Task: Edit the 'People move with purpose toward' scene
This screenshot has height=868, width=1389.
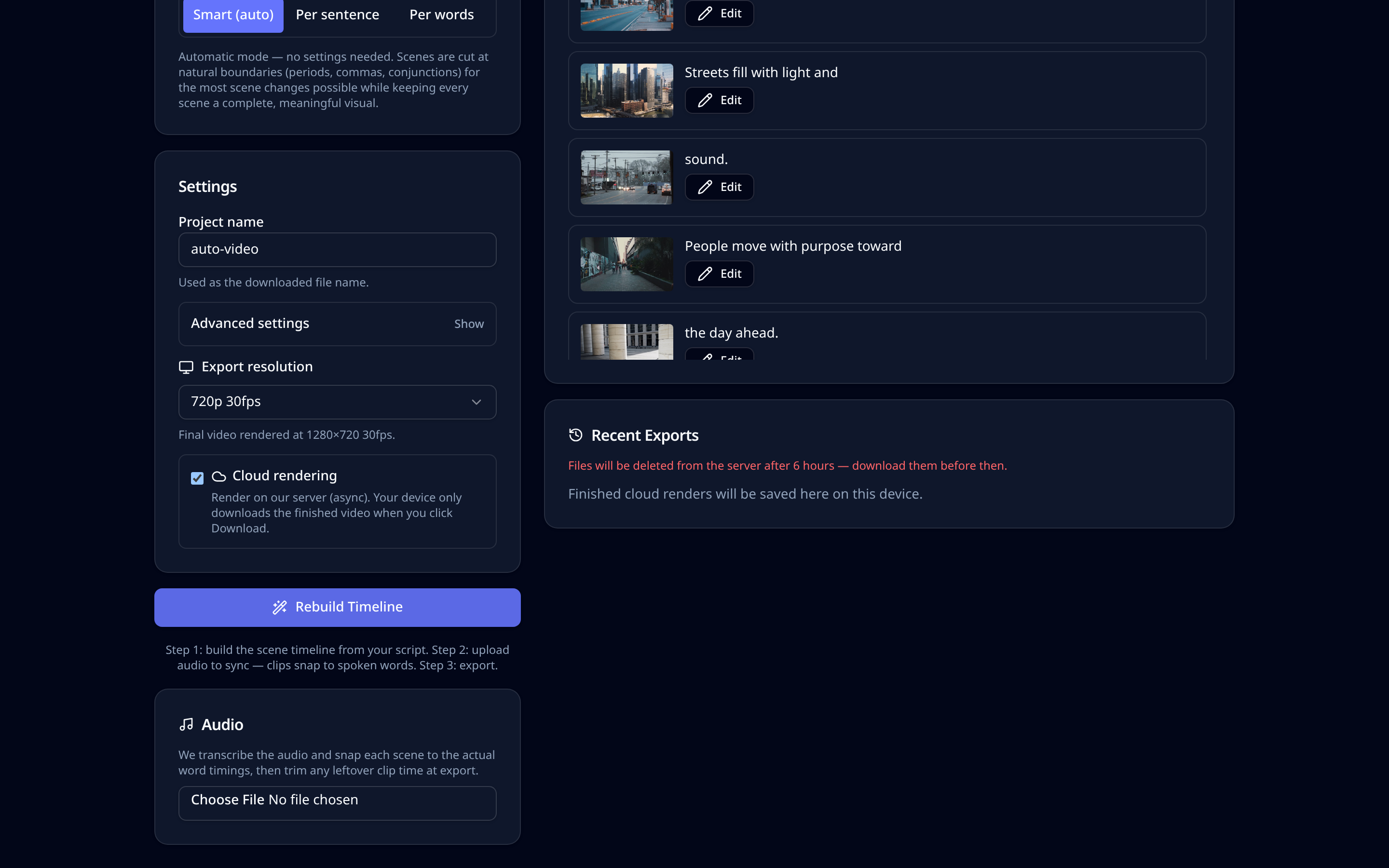Action: click(719, 274)
